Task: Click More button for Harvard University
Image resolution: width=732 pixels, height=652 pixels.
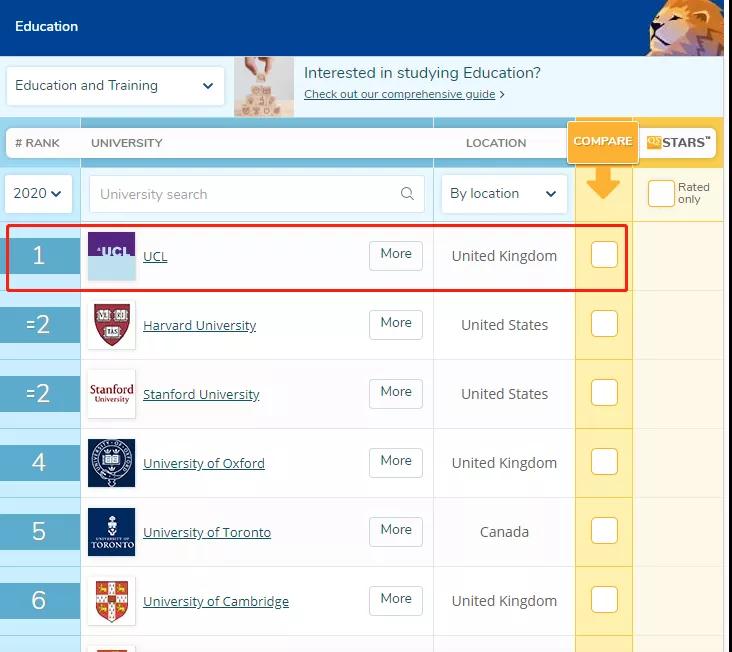Action: coord(396,325)
